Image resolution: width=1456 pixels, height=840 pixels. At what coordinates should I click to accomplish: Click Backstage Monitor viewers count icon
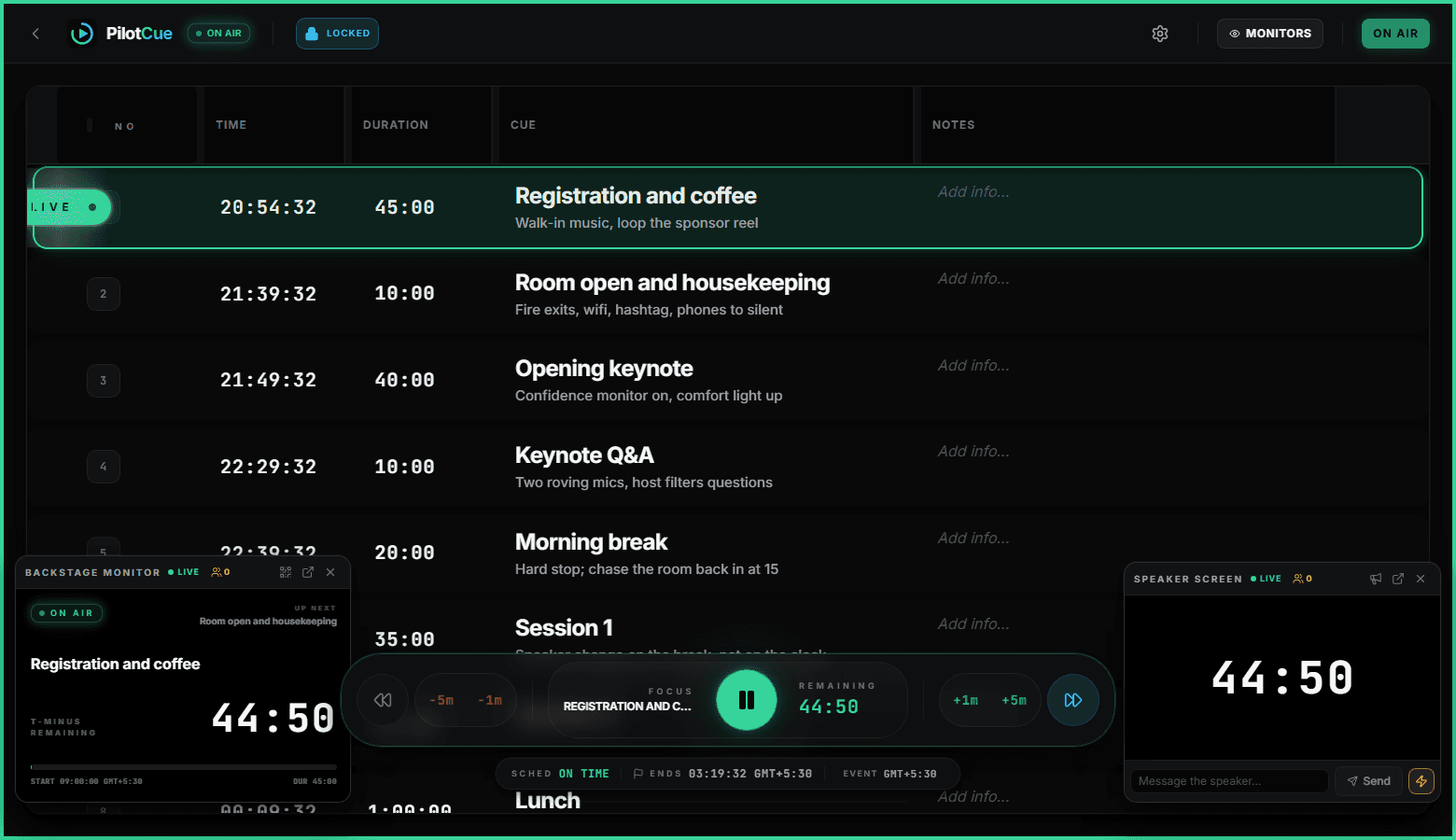point(220,572)
